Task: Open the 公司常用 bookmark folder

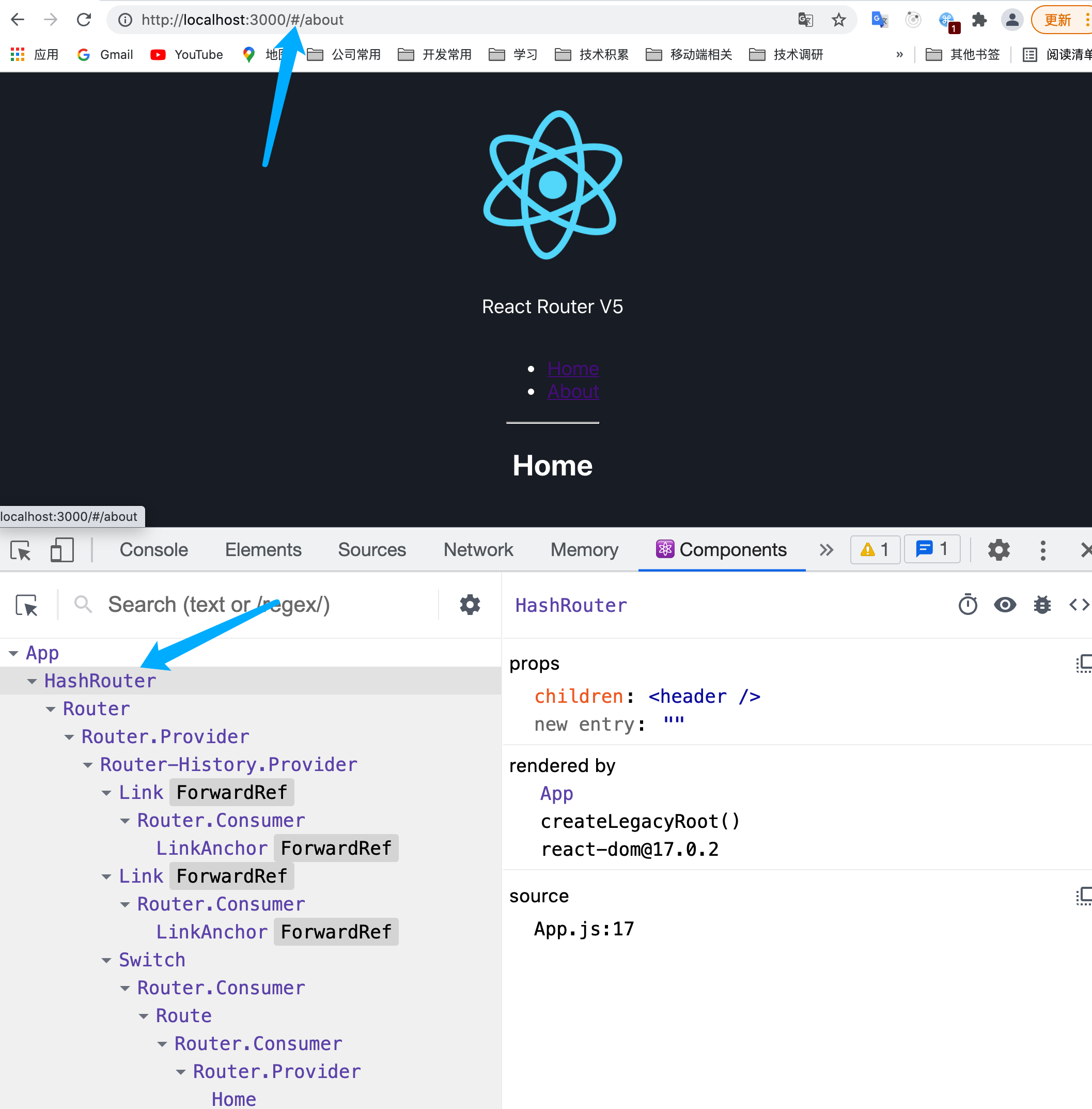Action: [344, 54]
